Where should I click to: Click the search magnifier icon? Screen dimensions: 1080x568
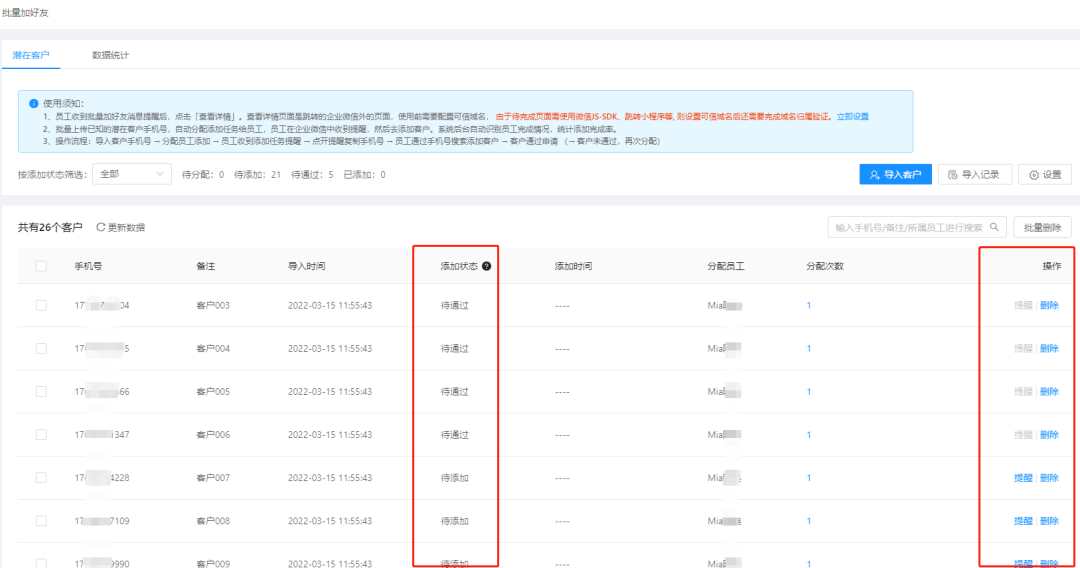(x=994, y=227)
